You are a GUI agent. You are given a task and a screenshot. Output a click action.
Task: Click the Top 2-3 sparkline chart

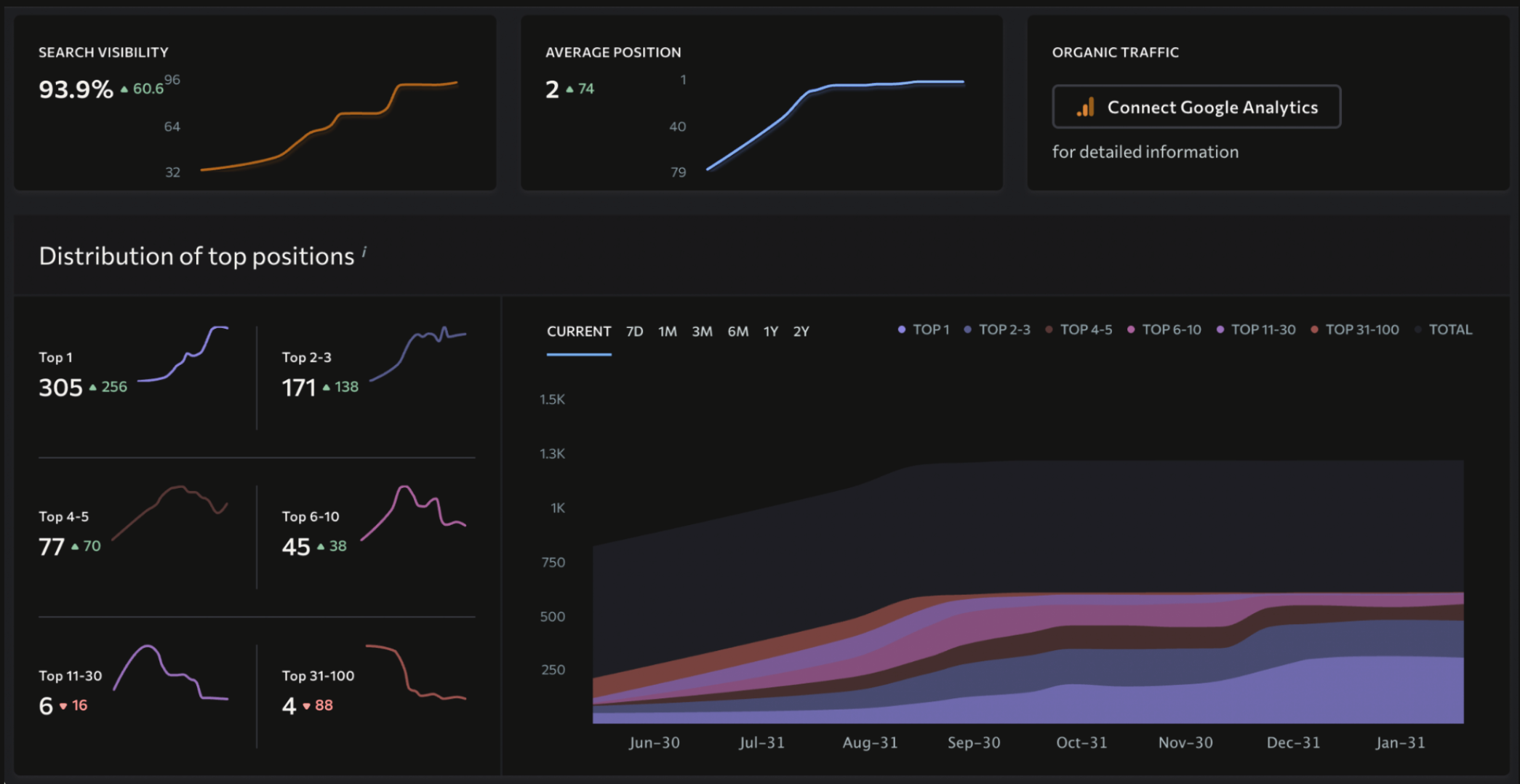tap(418, 354)
